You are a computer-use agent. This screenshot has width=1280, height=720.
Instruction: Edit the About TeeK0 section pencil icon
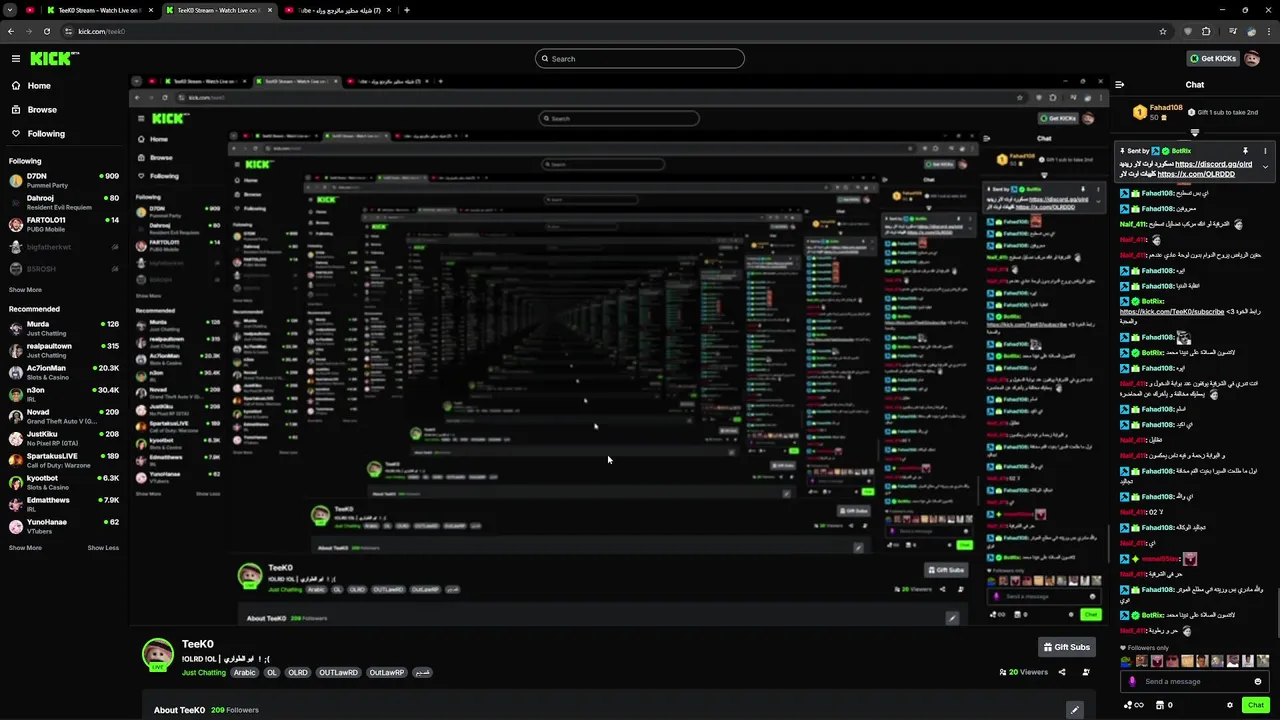(1075, 710)
